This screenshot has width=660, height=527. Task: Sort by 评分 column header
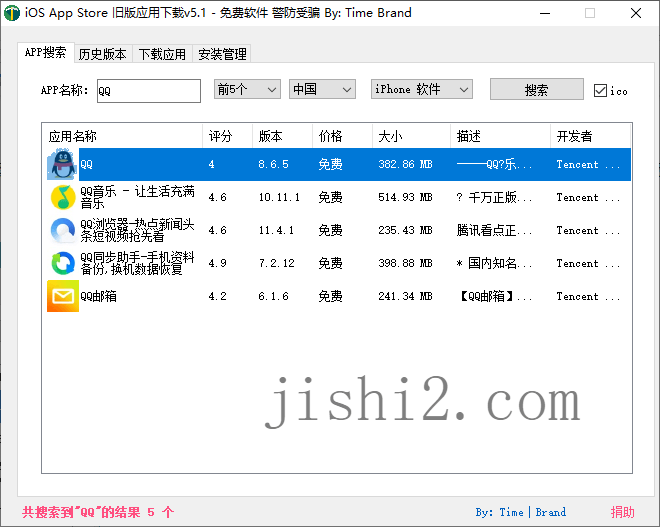[227, 136]
